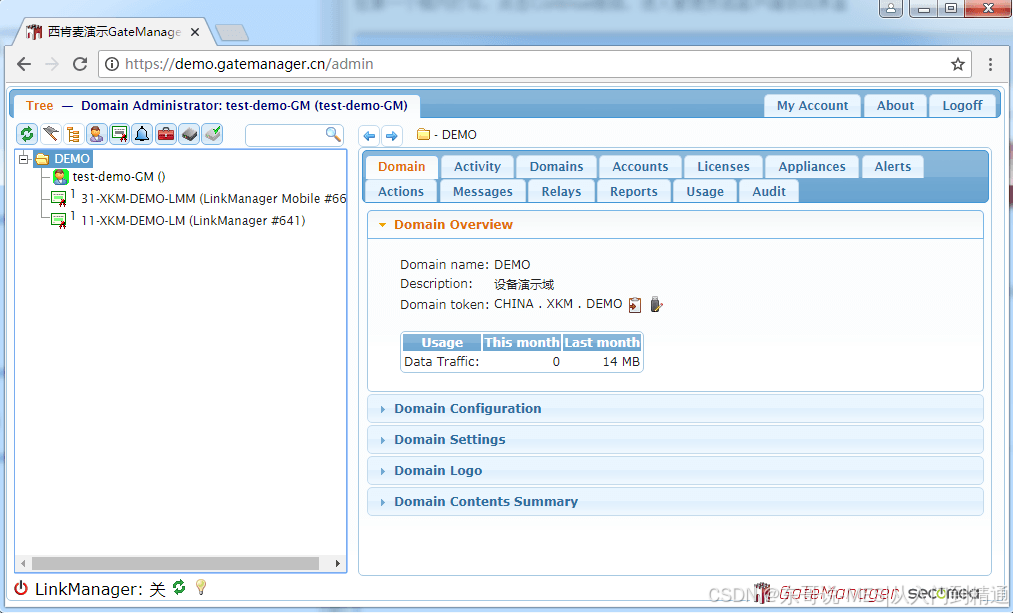Click tree scrollbar left arrow
This screenshot has height=613, width=1013.
pyautogui.click(x=23, y=563)
